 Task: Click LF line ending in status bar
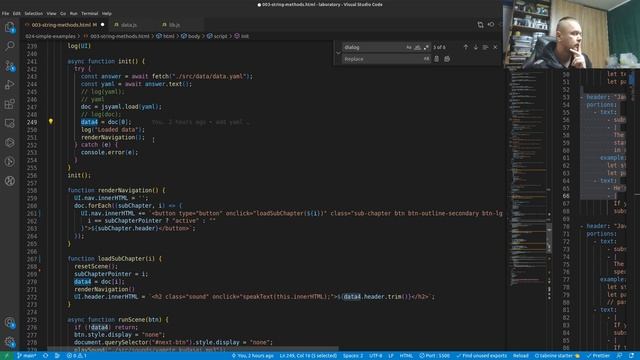(391, 356)
